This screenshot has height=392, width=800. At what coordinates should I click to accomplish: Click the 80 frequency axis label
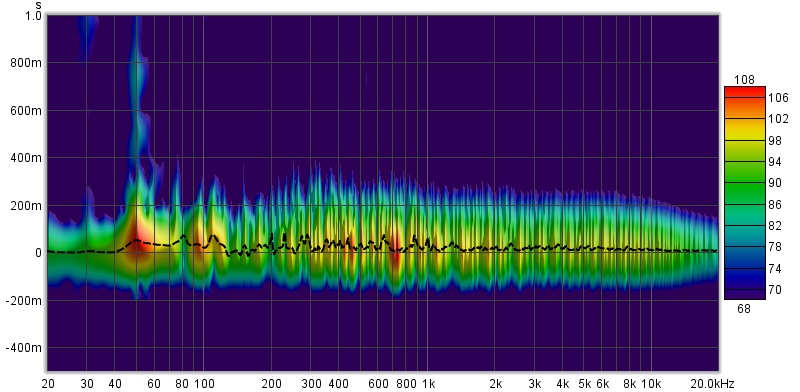pos(182,384)
